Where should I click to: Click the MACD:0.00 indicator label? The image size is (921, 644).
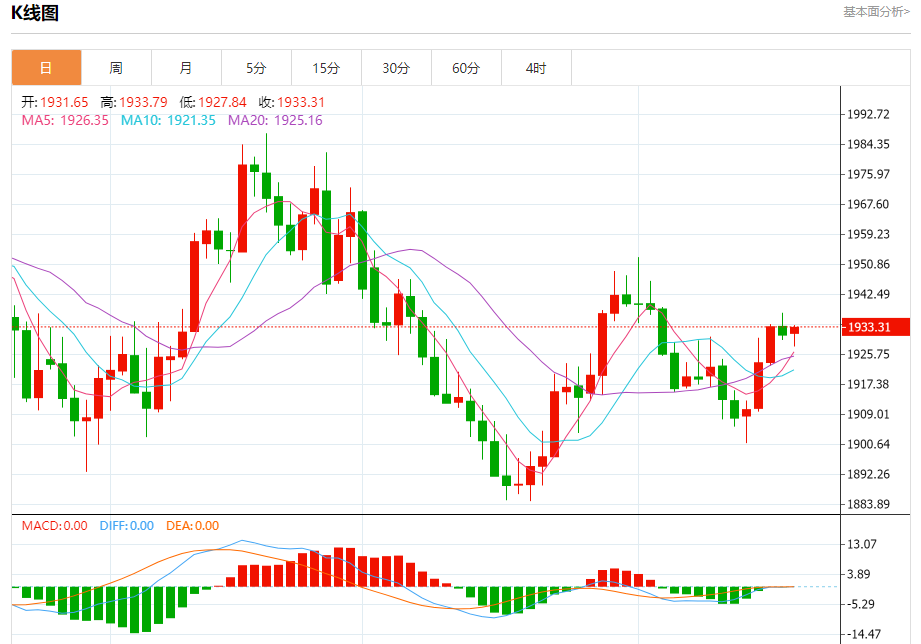pyautogui.click(x=55, y=526)
